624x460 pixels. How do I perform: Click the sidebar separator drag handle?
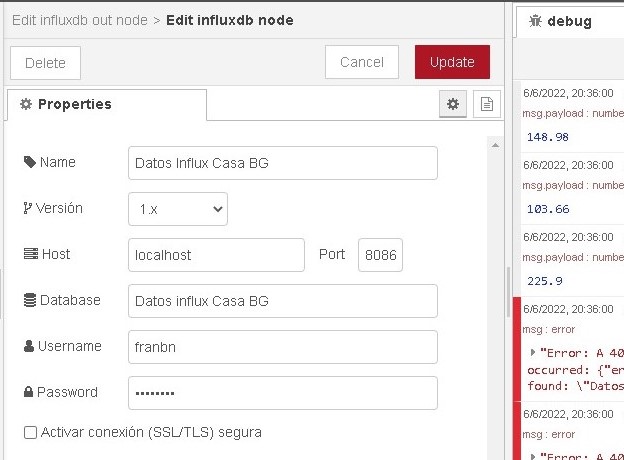click(508, 292)
